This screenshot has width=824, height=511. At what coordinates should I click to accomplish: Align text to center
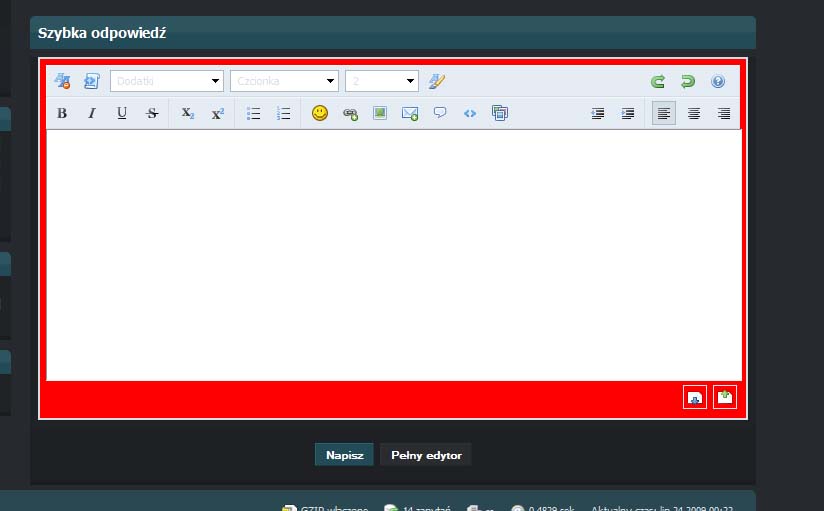693,114
